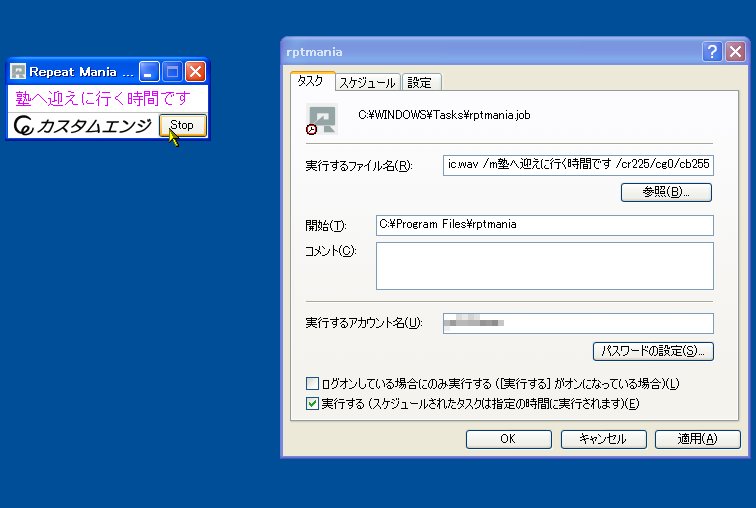Maximize the Repeat Mania window
The image size is (756, 508).
tap(172, 72)
